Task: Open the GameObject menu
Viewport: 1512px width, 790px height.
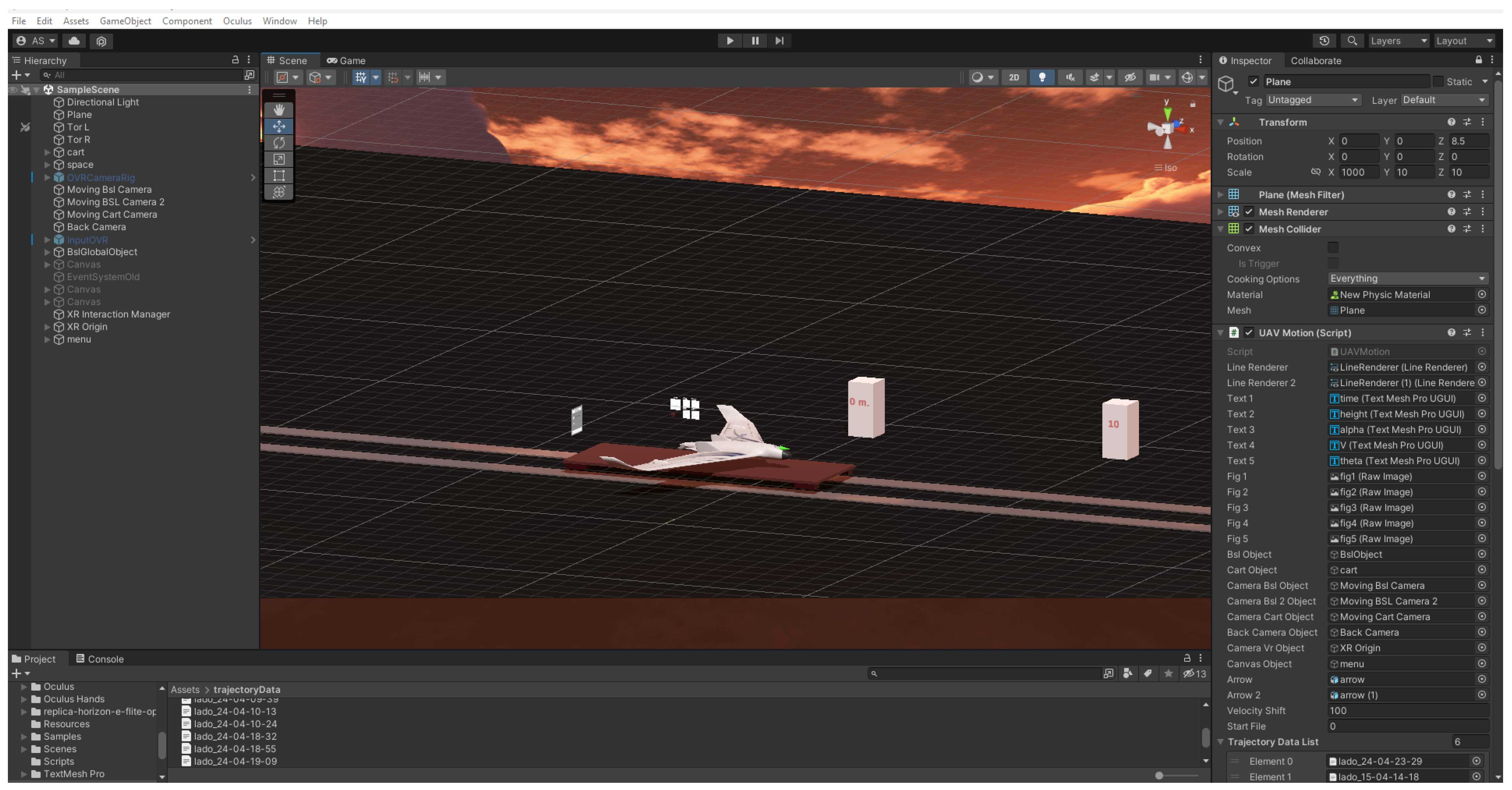Action: (125, 21)
